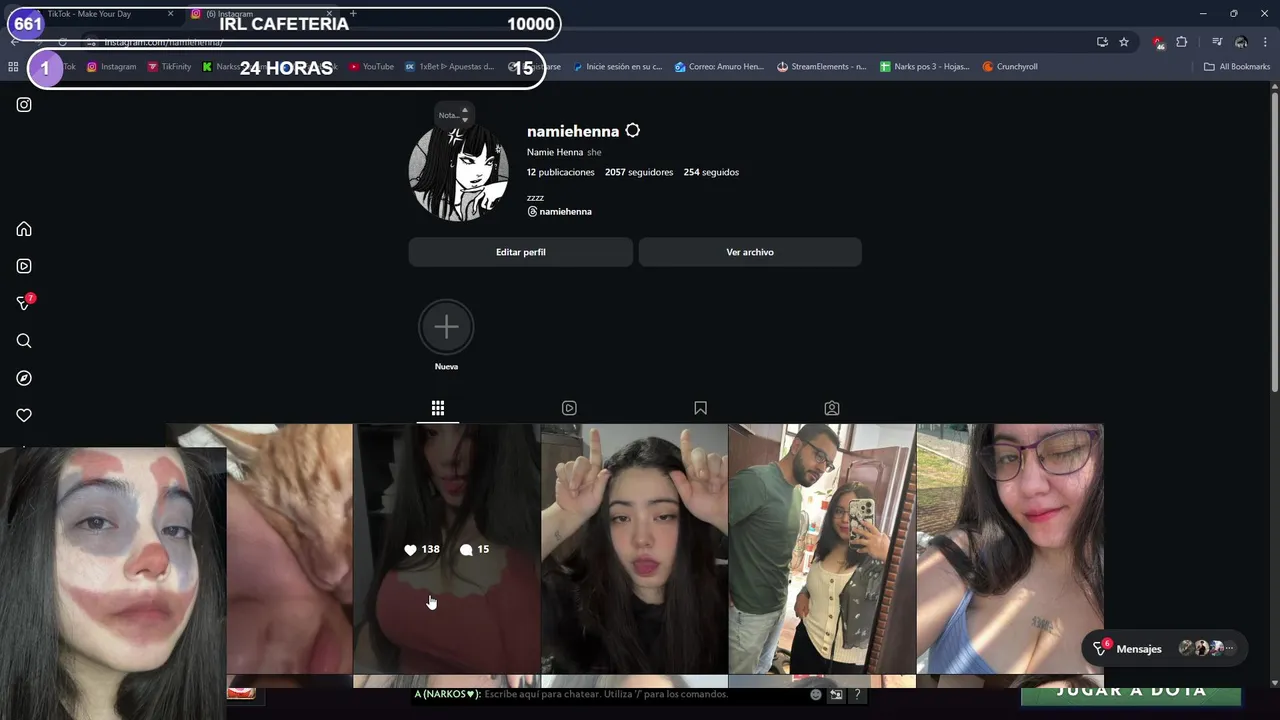Switch to the profile Reels tab
Screen dimensions: 1280x720
tap(569, 408)
